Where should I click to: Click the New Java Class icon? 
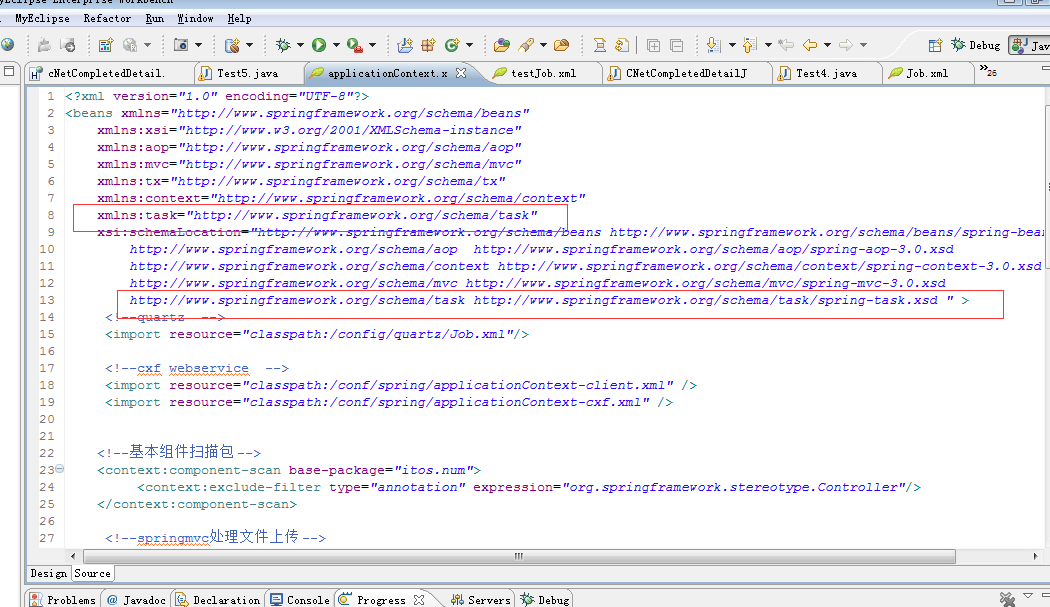point(451,45)
